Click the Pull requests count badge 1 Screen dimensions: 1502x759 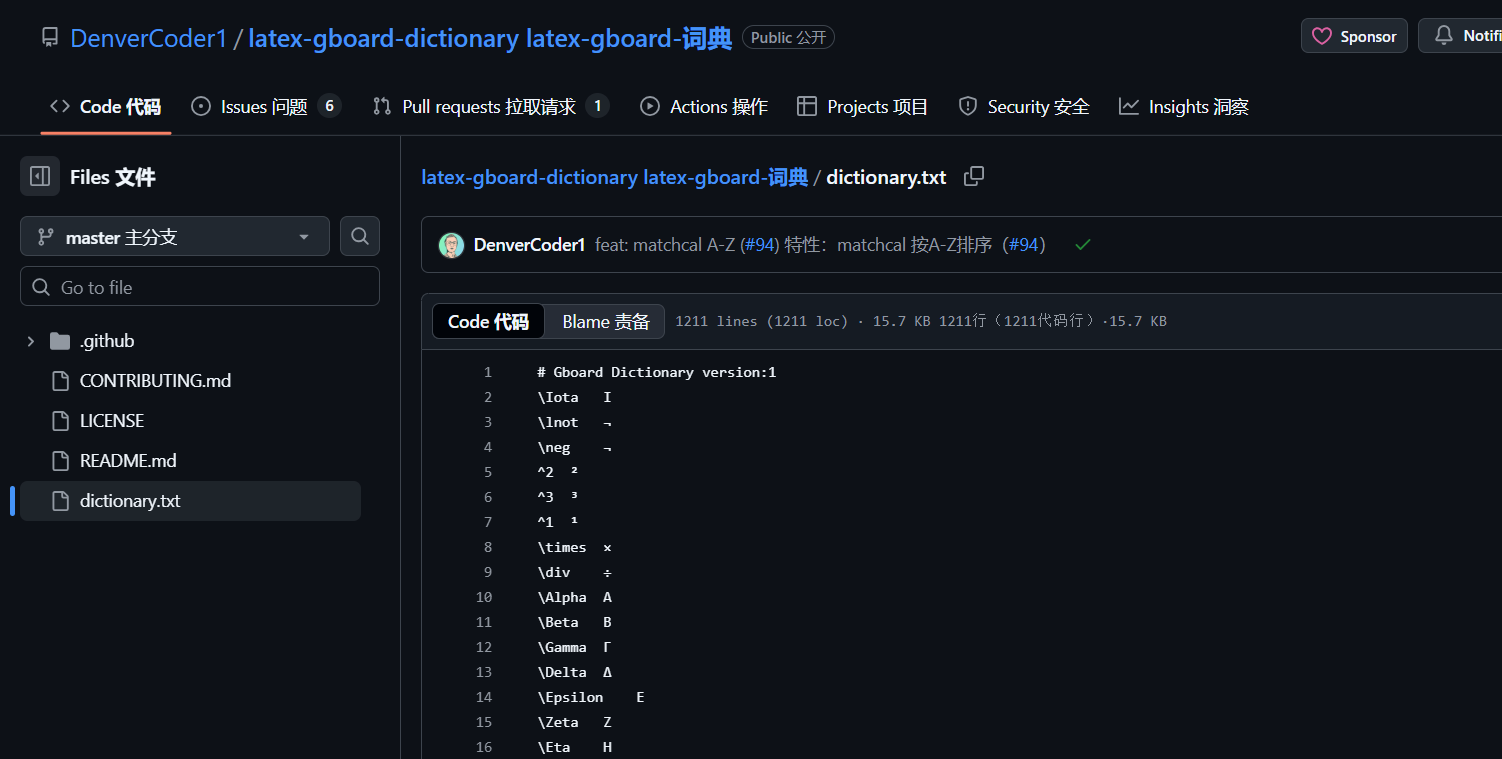tap(597, 106)
